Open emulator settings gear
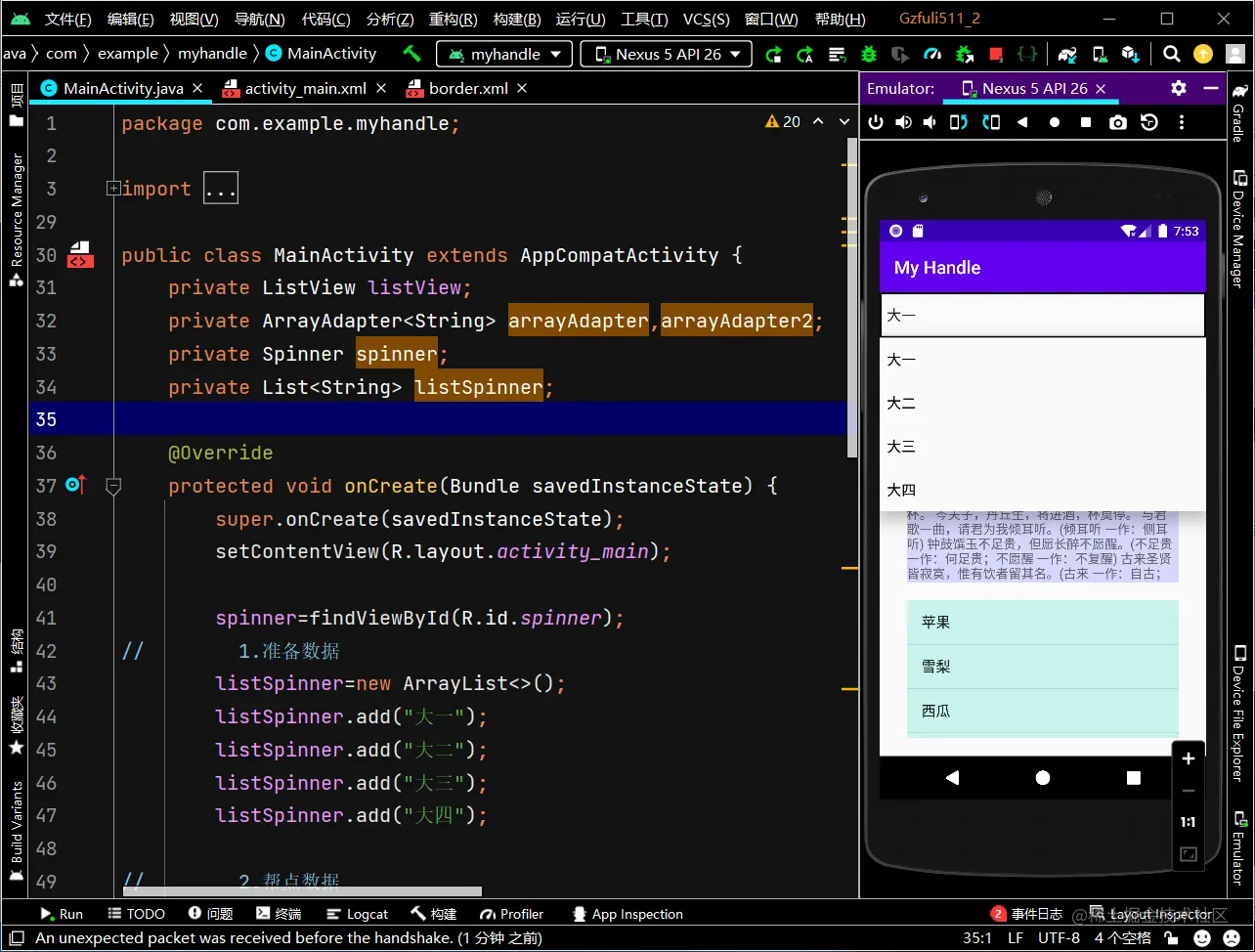The width and height of the screenshot is (1255, 952). click(1179, 88)
